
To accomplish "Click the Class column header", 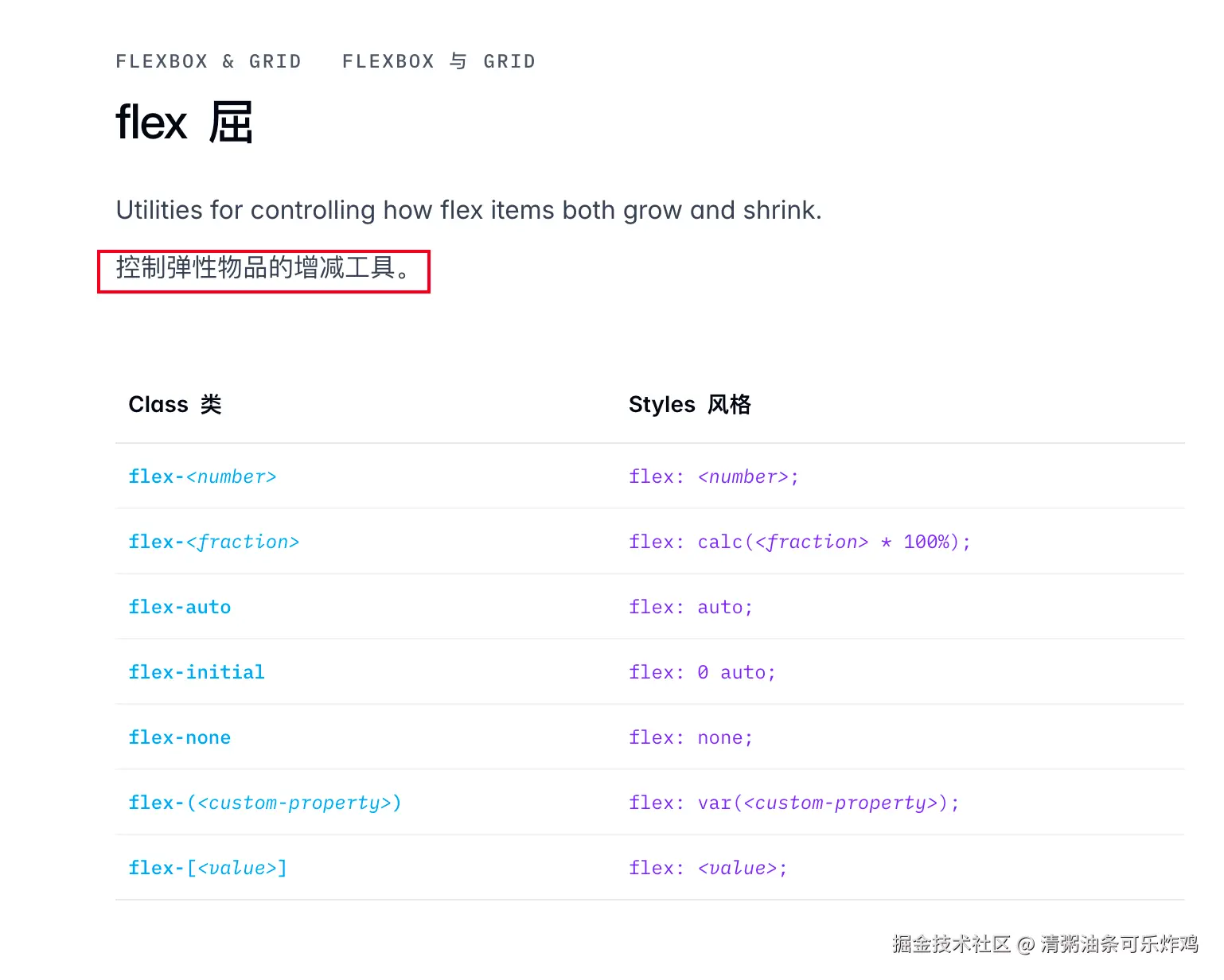I will 175,404.
